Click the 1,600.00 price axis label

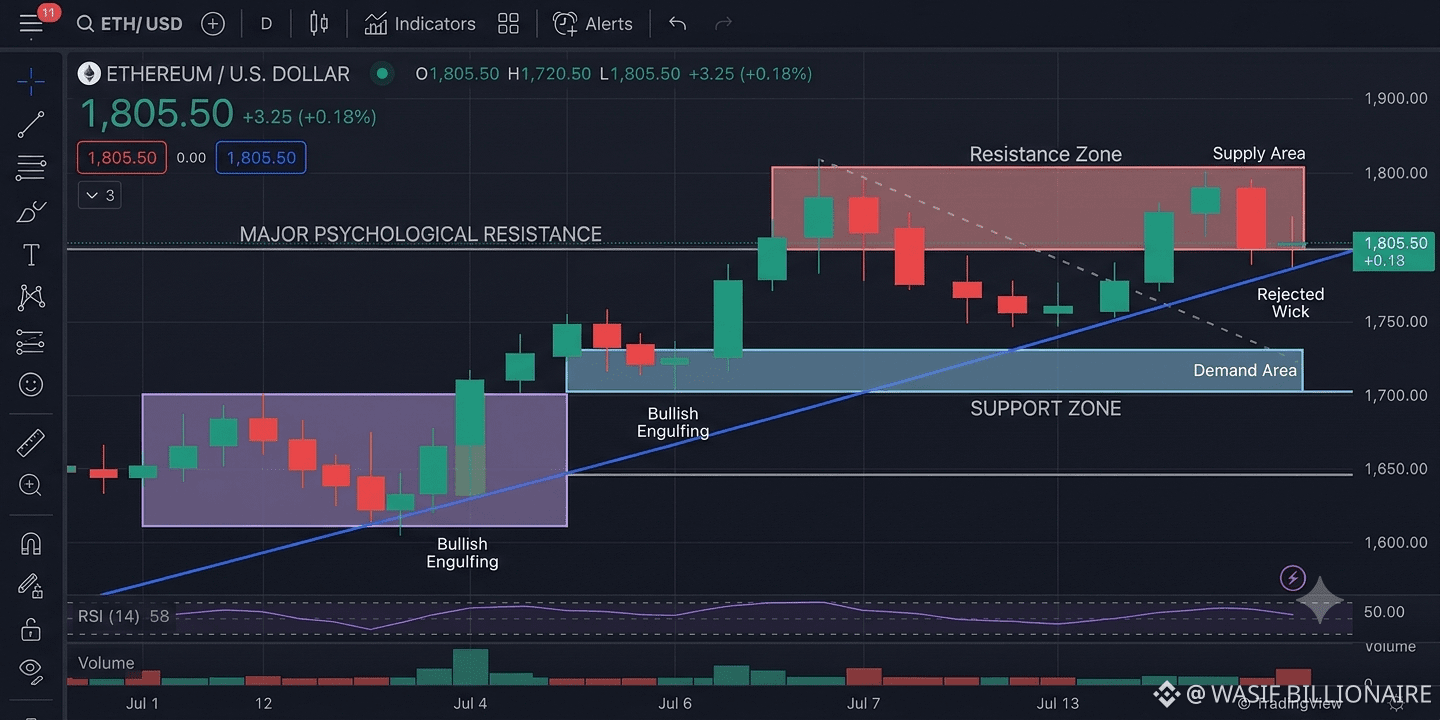(1396, 542)
